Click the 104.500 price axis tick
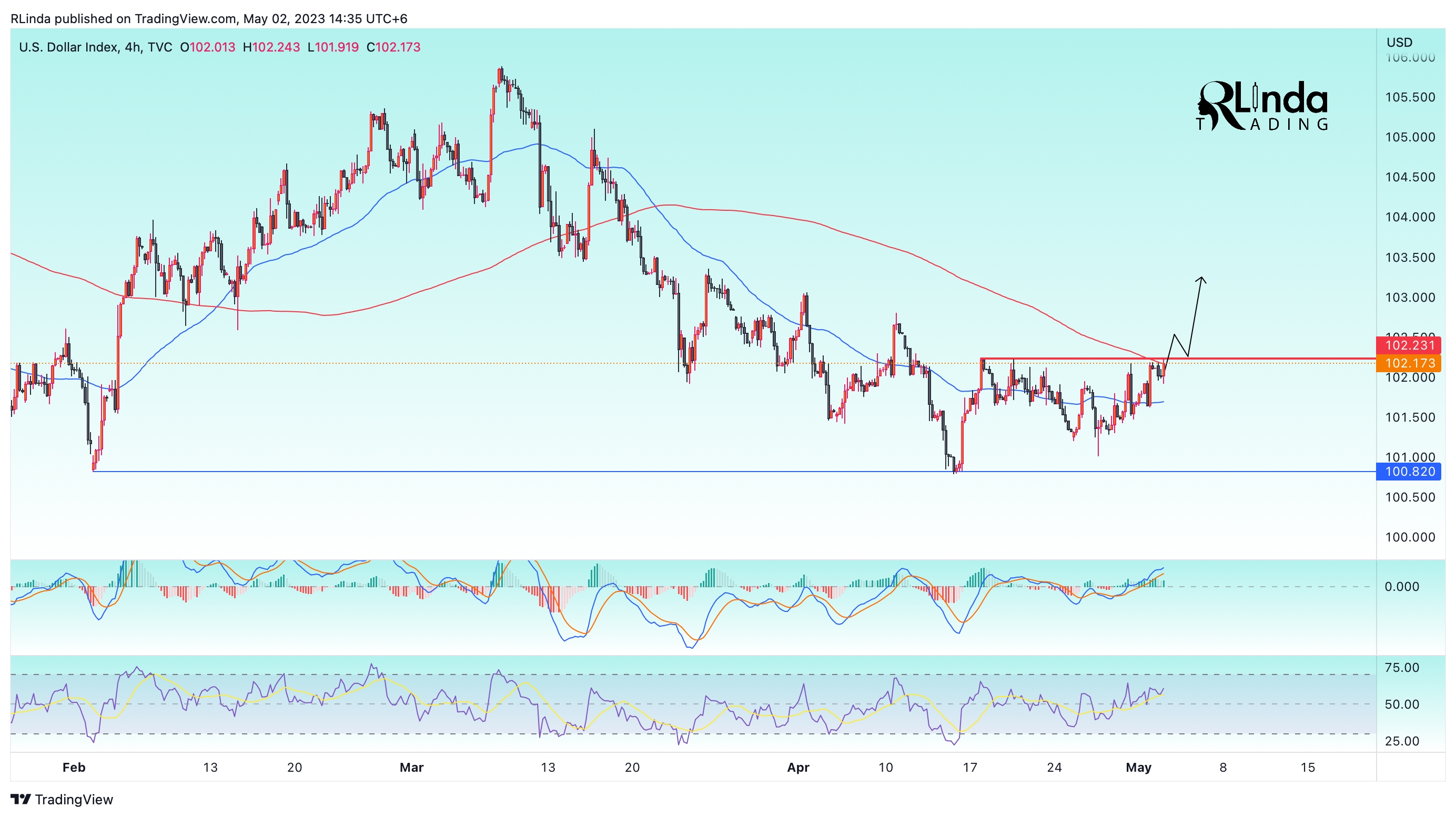 pyautogui.click(x=1410, y=177)
